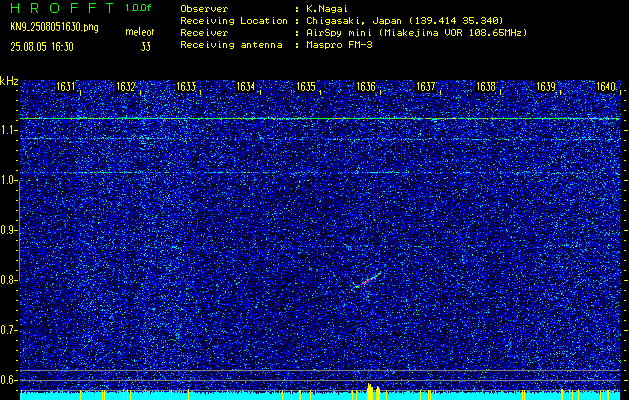This screenshot has height=400, width=629.
Task: Click the 1639 time marker
Action: (546, 87)
